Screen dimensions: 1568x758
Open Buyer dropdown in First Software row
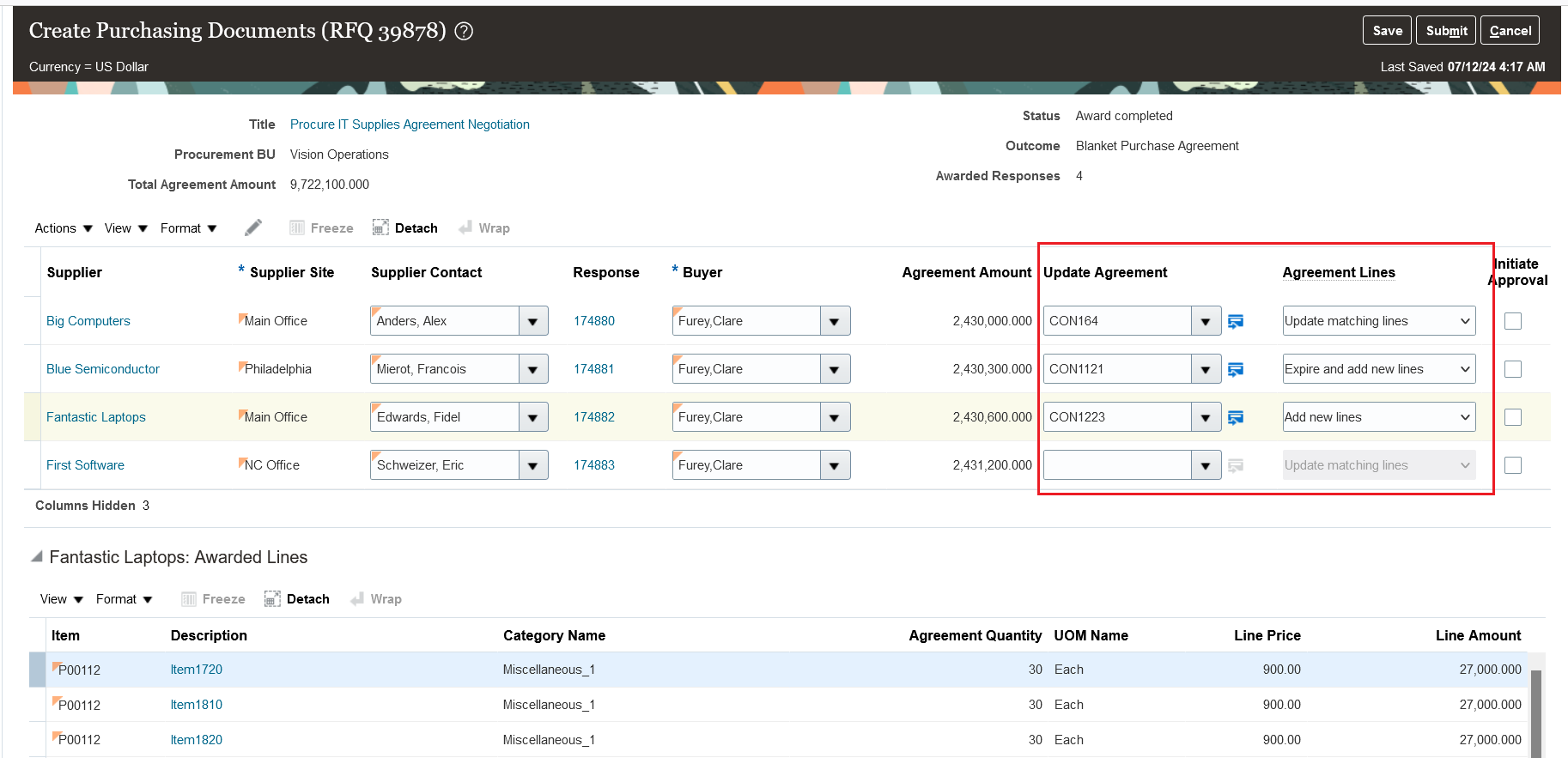(835, 465)
